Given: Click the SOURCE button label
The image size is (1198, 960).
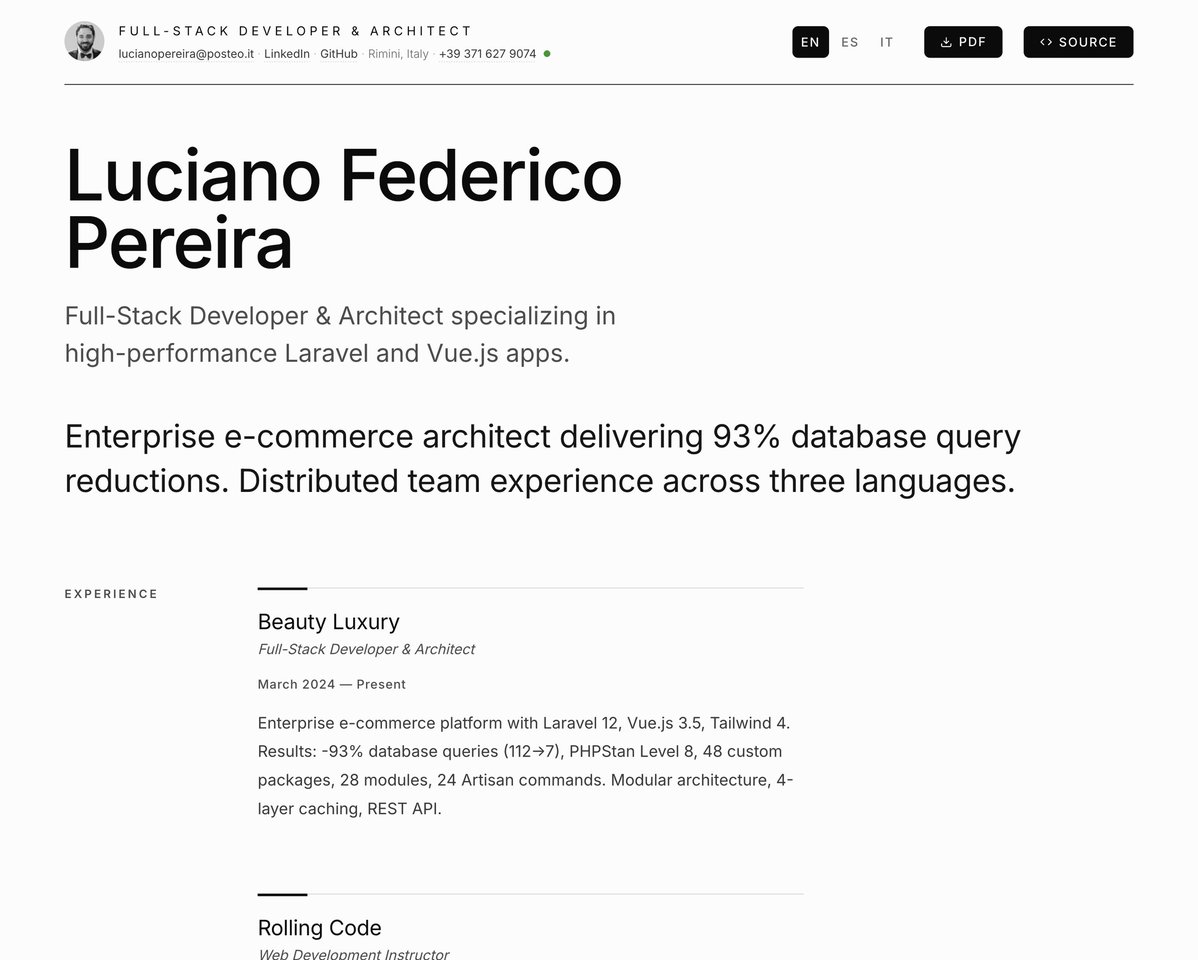Looking at the screenshot, I should pyautogui.click(x=1087, y=42).
